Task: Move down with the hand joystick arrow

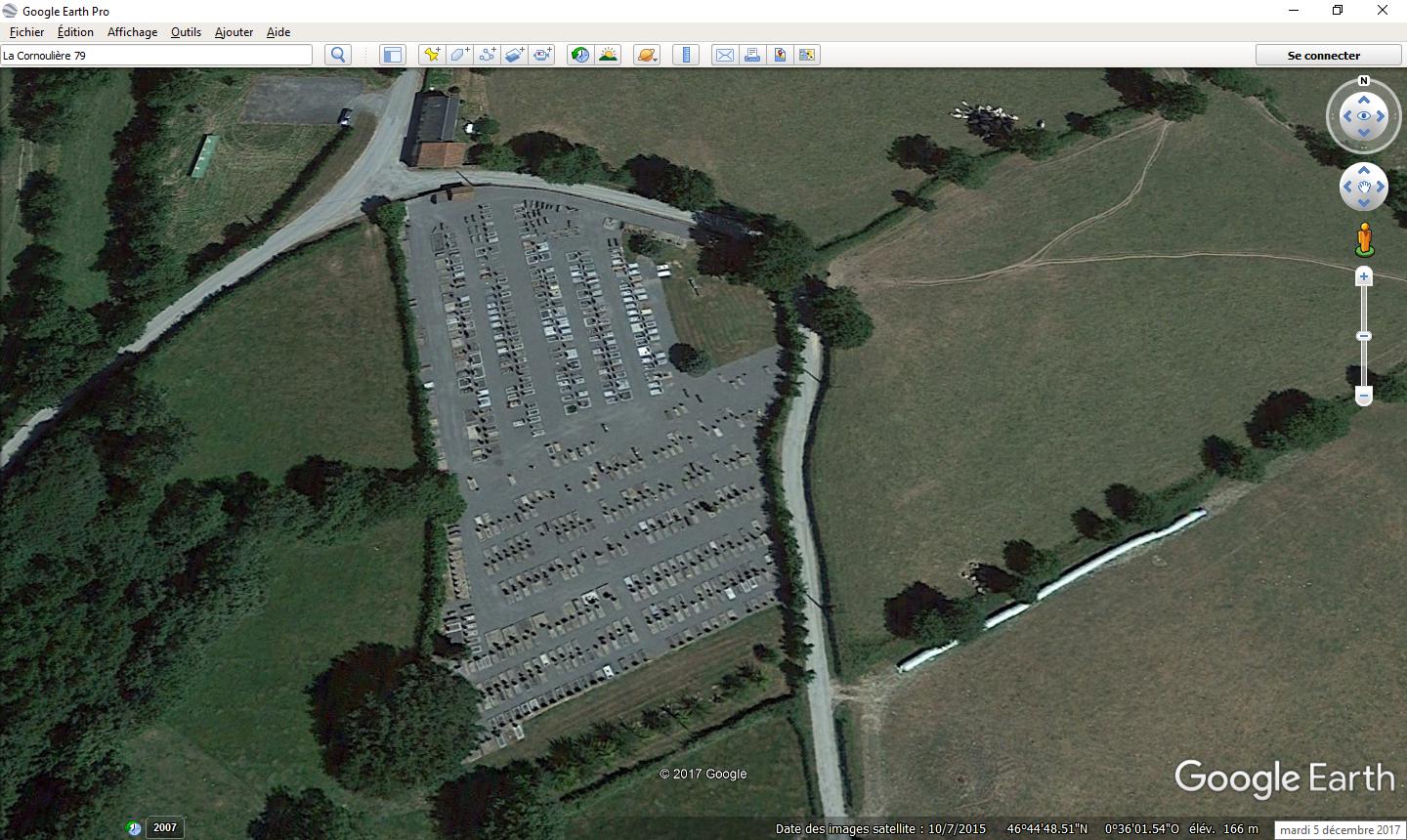Action: coord(1364,203)
